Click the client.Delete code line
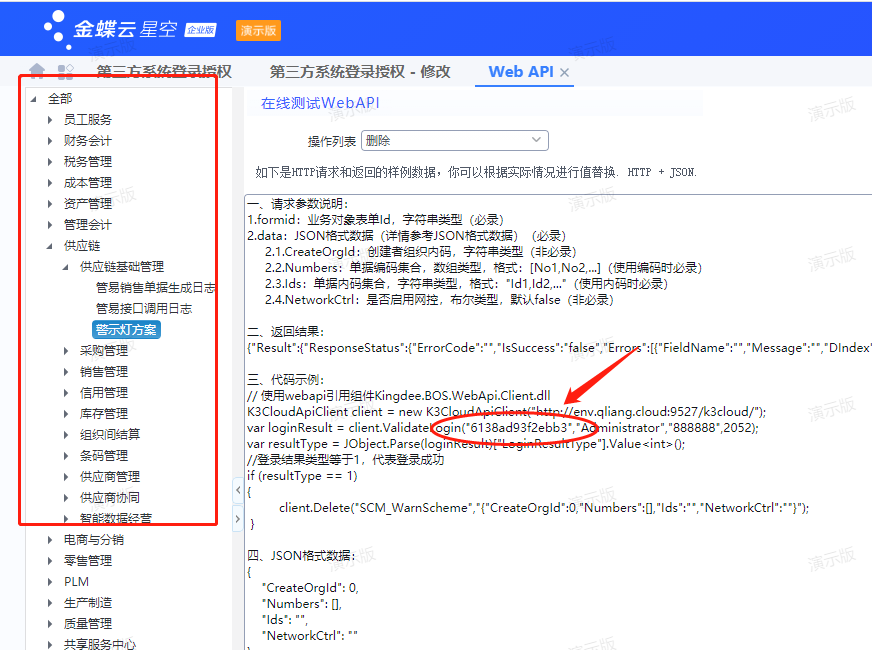Image resolution: width=872 pixels, height=650 pixels. coord(544,508)
